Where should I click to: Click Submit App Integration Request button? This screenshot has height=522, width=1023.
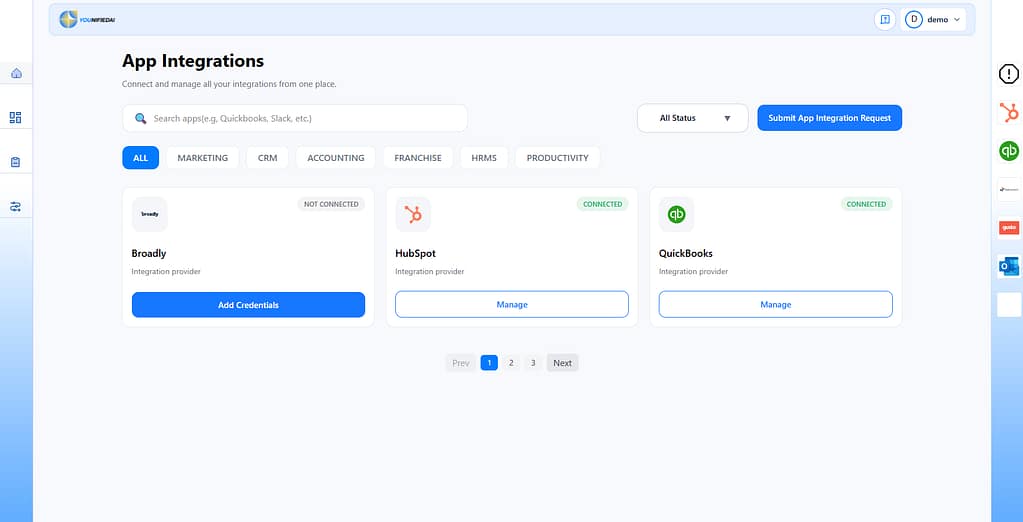coord(829,118)
